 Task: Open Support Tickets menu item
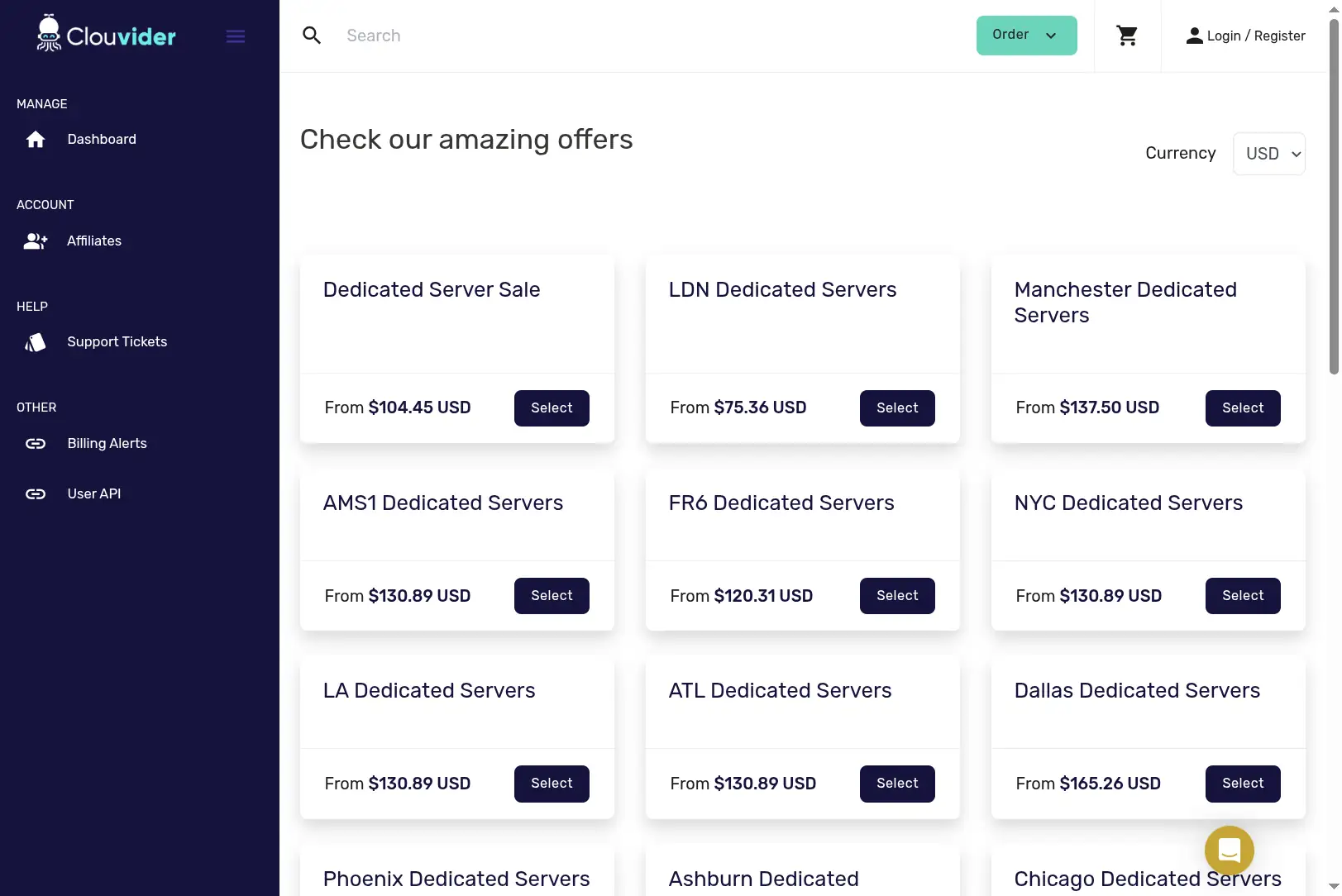pyautogui.click(x=117, y=342)
